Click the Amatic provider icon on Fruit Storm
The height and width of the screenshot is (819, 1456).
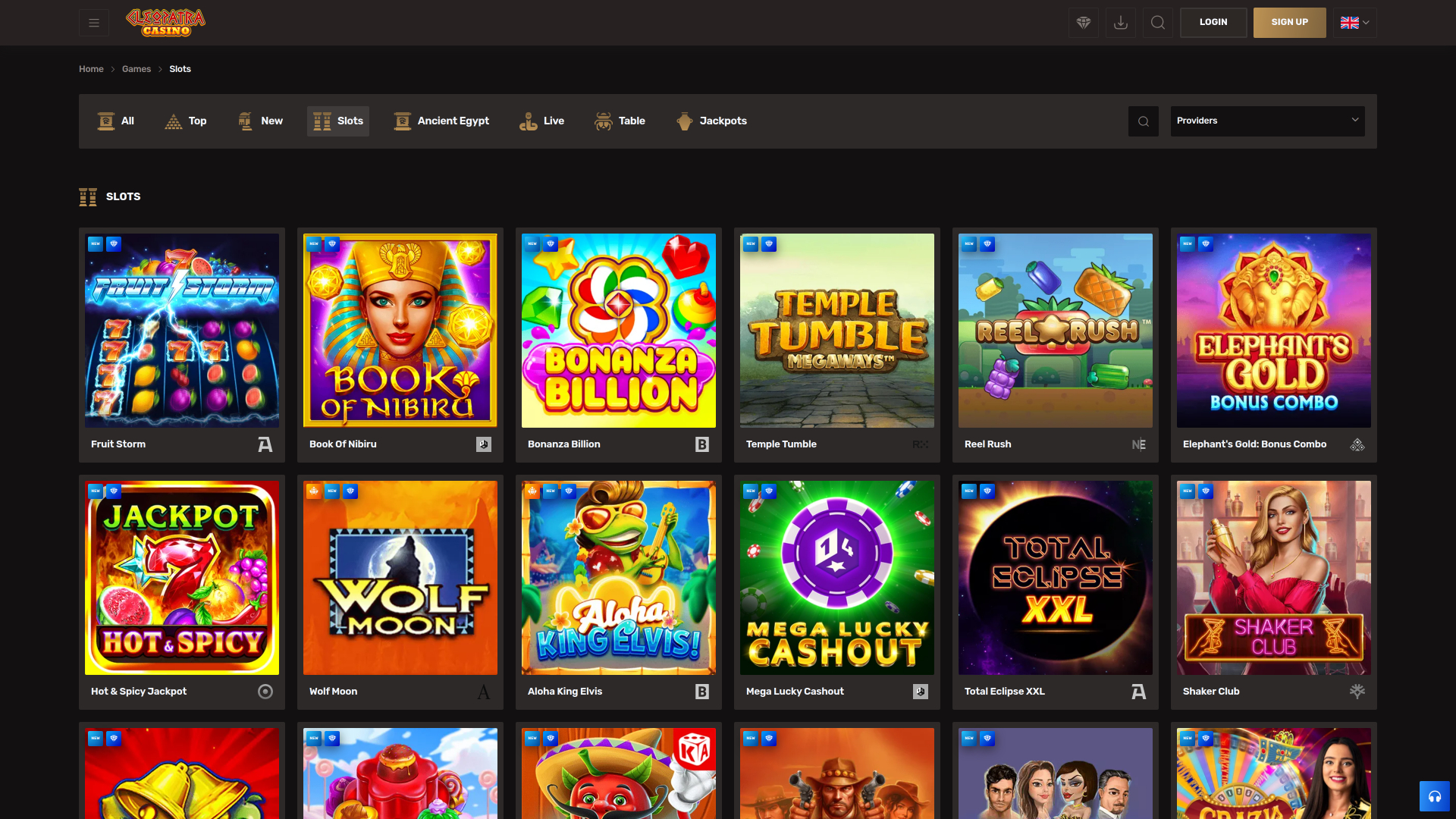pyautogui.click(x=265, y=444)
